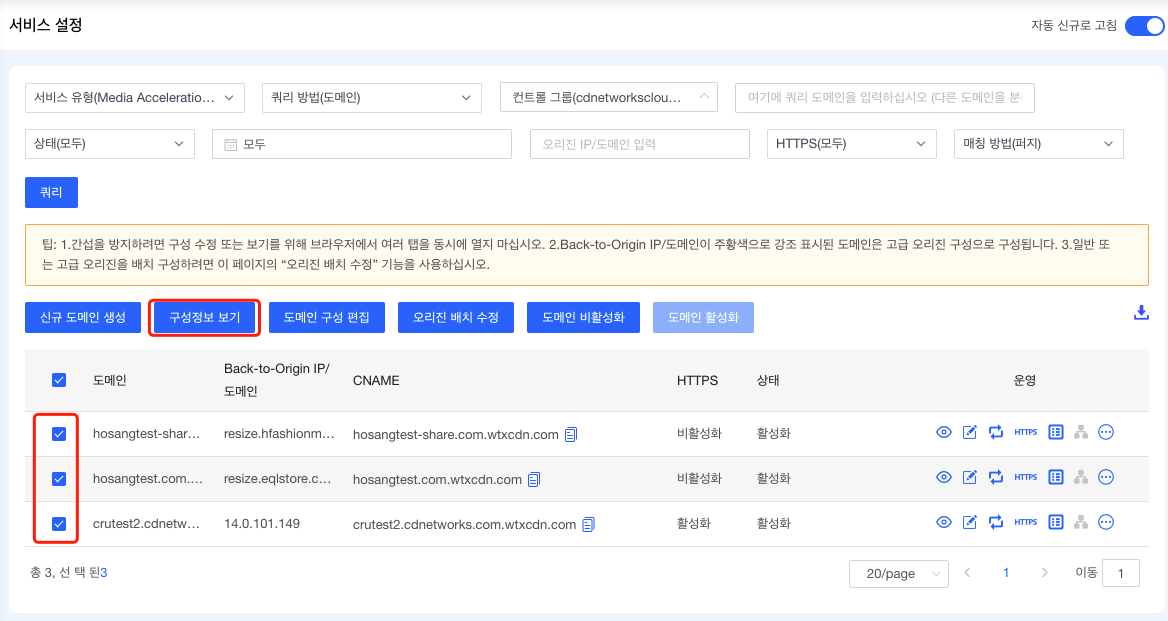Uncheck the select-all checkbox in table header
The image size is (1168, 621).
[x=59, y=380]
